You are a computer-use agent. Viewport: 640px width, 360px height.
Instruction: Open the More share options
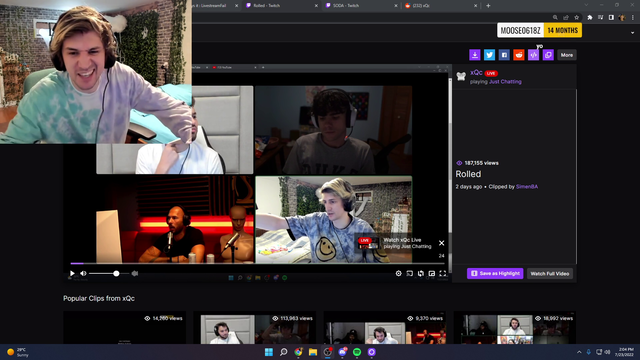[567, 55]
